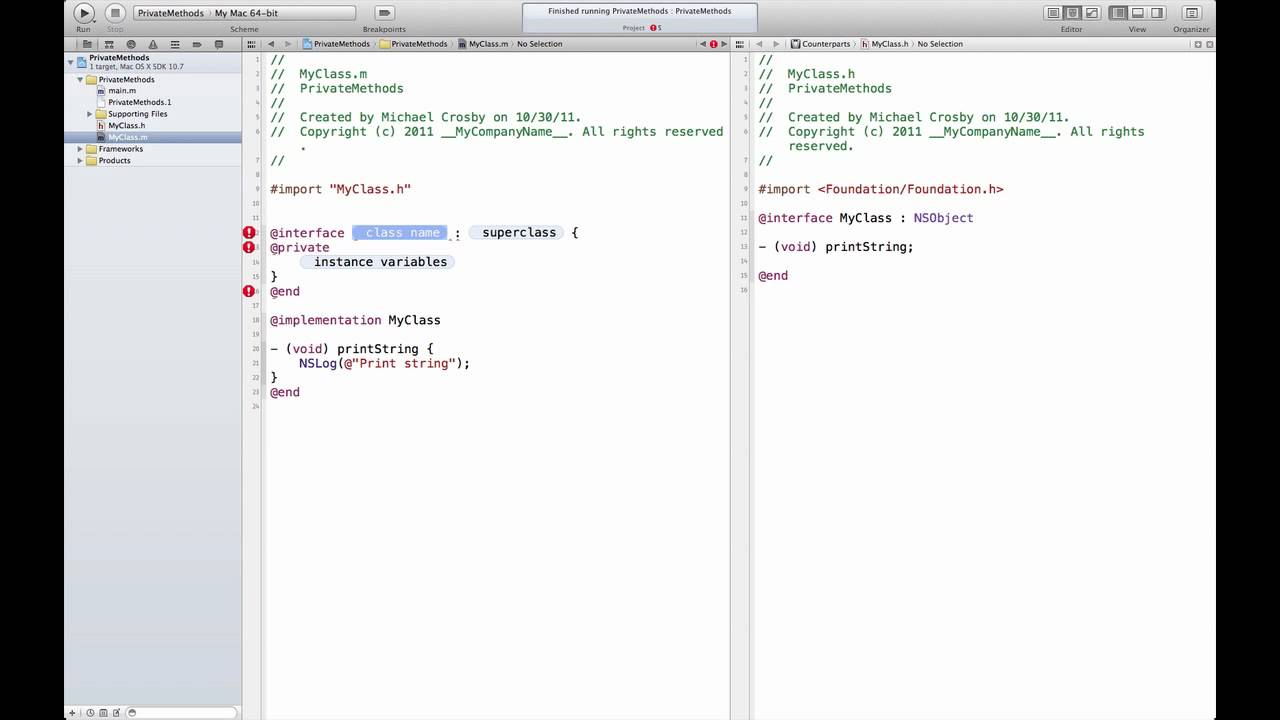The width and height of the screenshot is (1280, 720).
Task: Open the Organizer window
Action: (1191, 13)
